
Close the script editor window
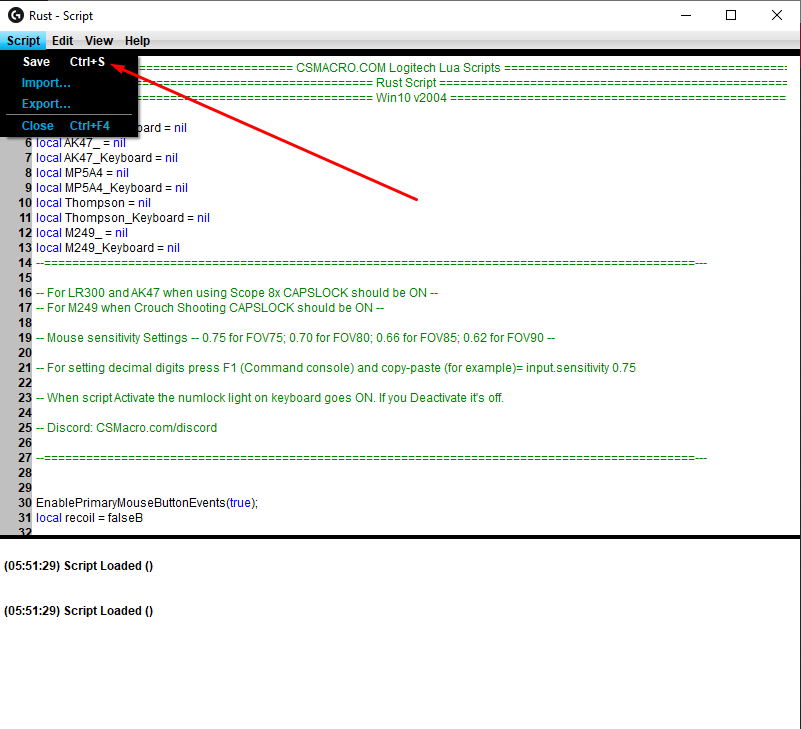777,15
